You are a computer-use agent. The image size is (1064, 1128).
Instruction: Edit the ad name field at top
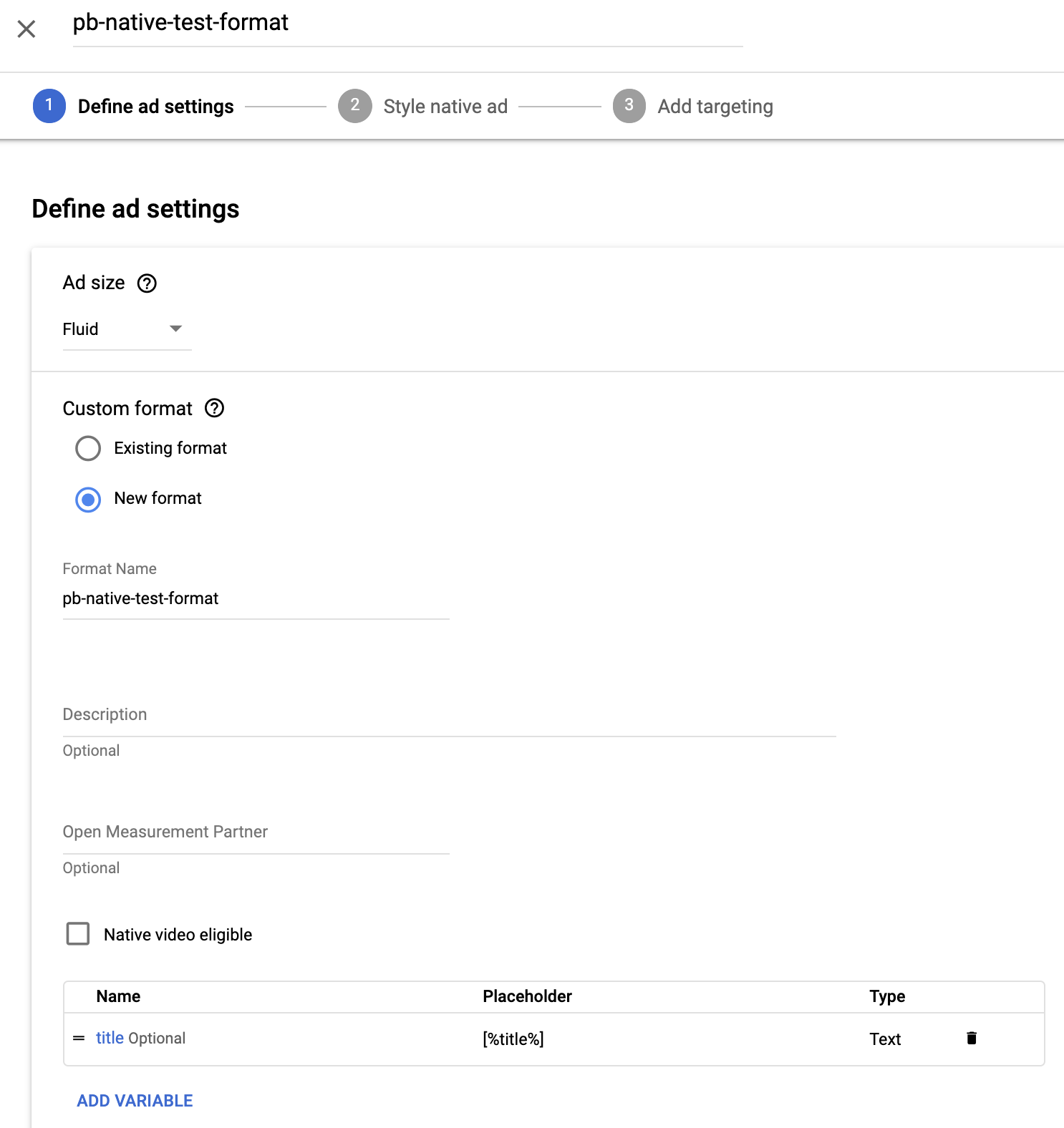(407, 24)
